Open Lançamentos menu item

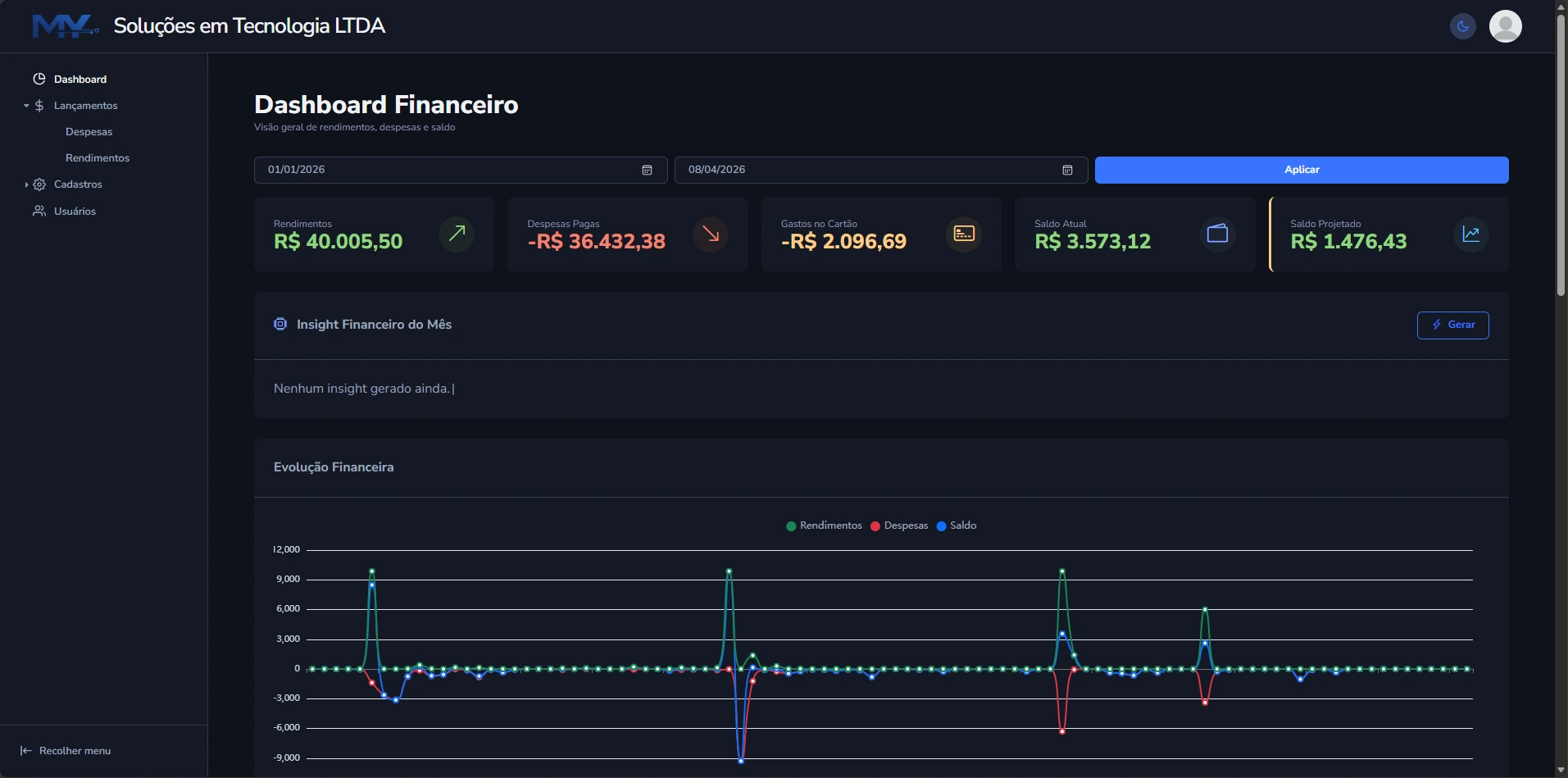85,106
